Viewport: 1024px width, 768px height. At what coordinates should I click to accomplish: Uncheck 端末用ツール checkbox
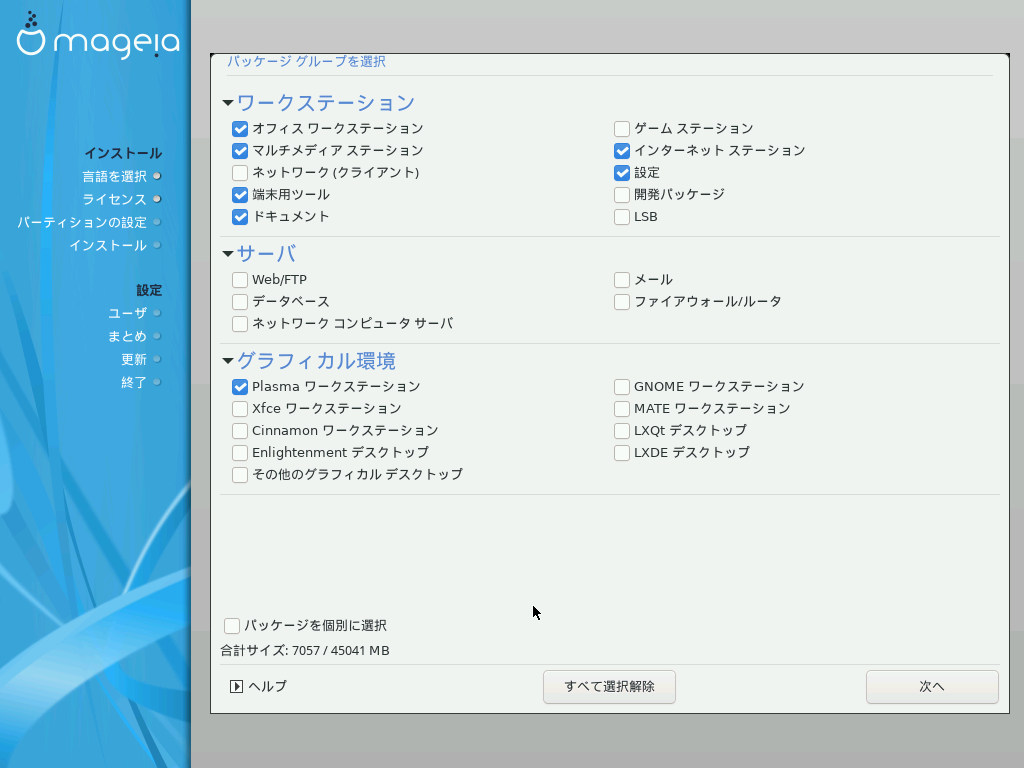[x=240, y=195]
